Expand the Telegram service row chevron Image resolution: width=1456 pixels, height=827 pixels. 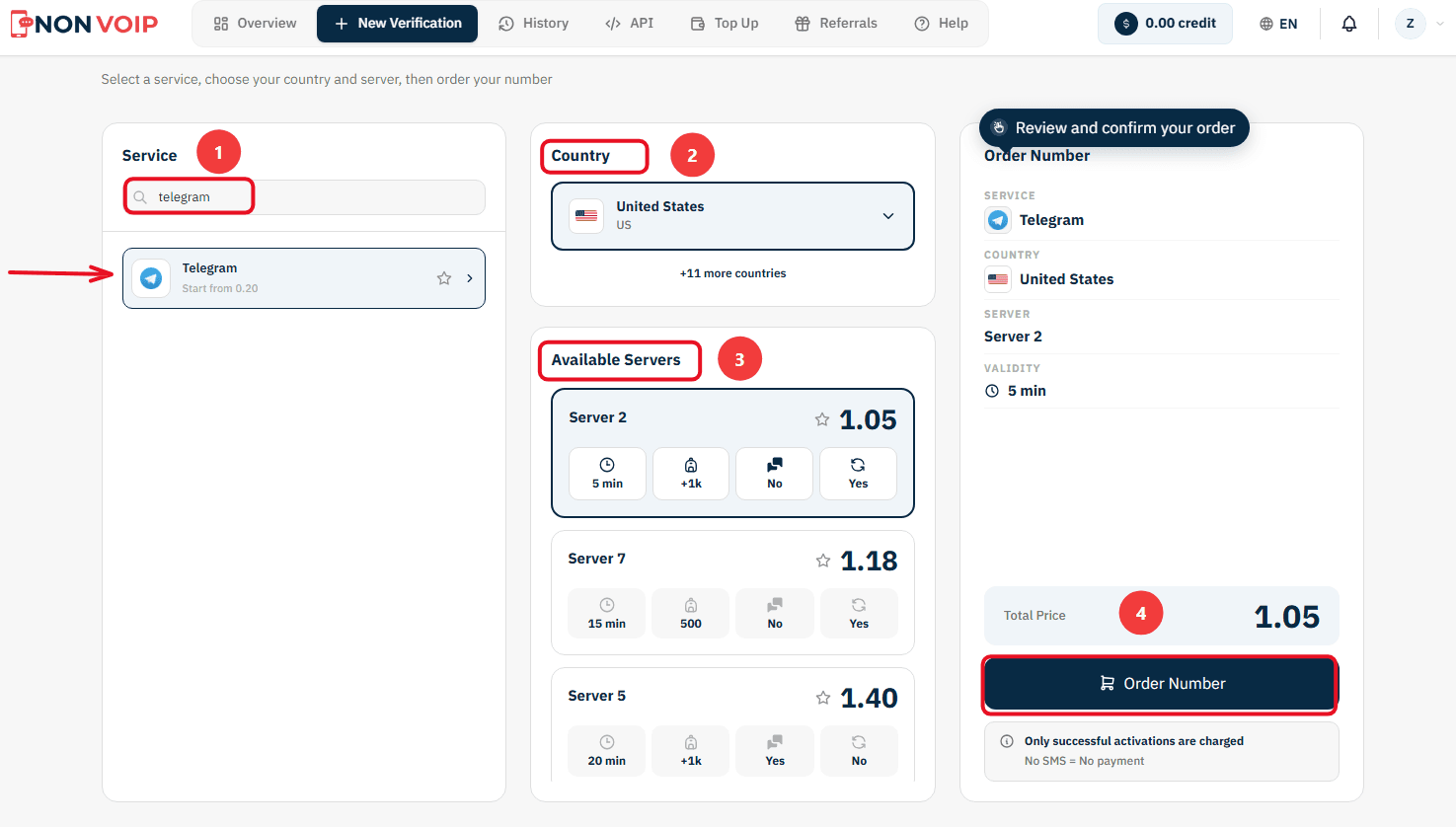(x=470, y=278)
